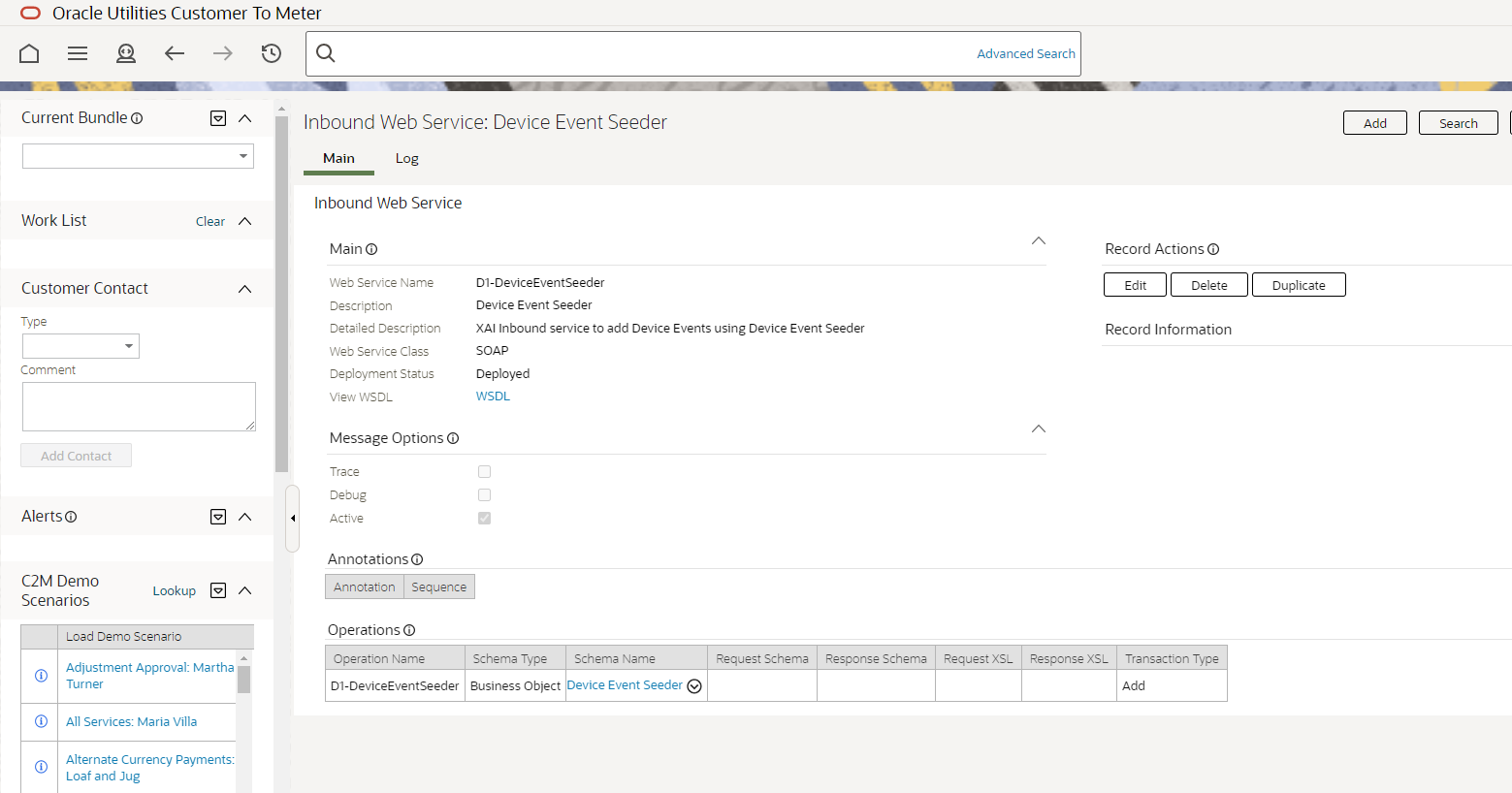Click info icon for Adjustment Approval scenario
Screen dimensions: 1512x793
[41, 676]
